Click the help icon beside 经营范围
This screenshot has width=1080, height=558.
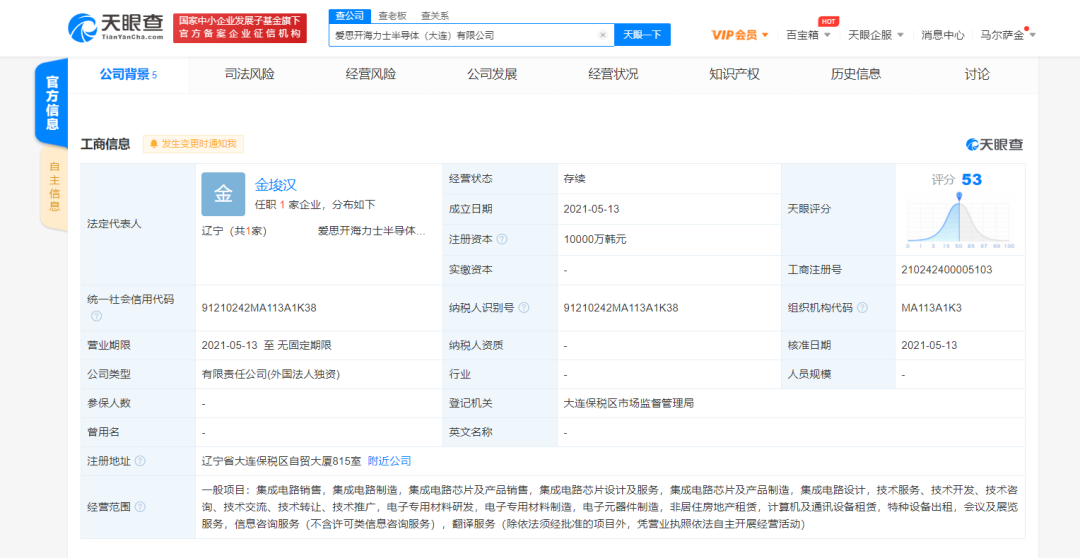[x=141, y=507]
